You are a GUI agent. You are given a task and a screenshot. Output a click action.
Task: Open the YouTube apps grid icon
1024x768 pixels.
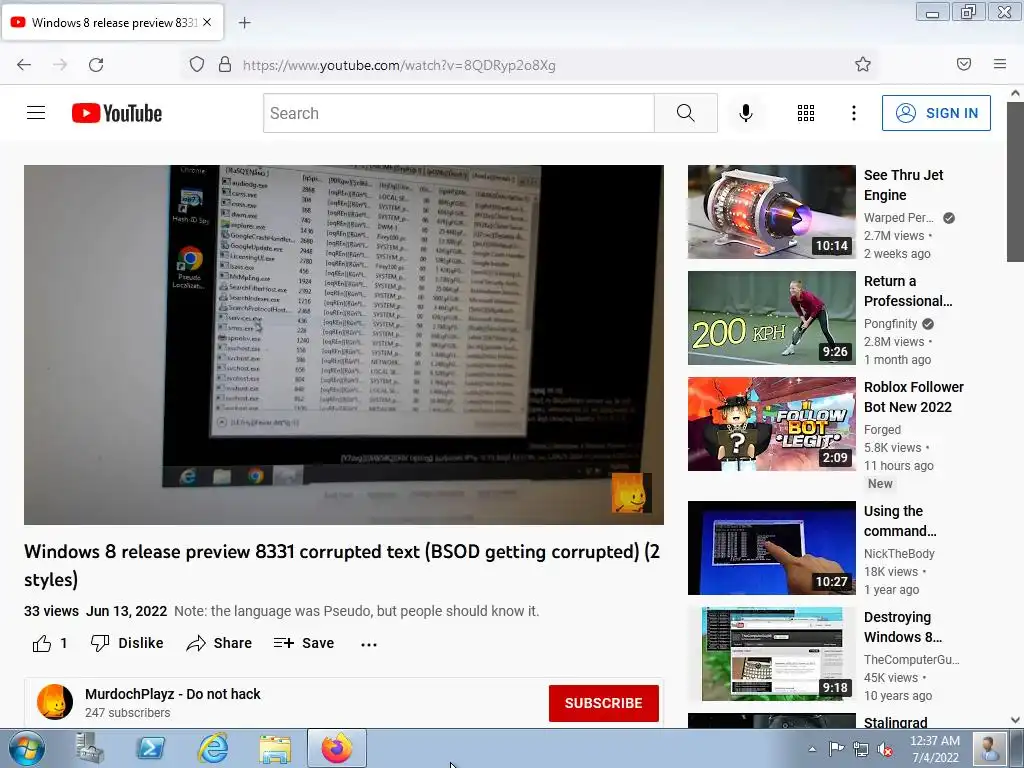tap(806, 113)
